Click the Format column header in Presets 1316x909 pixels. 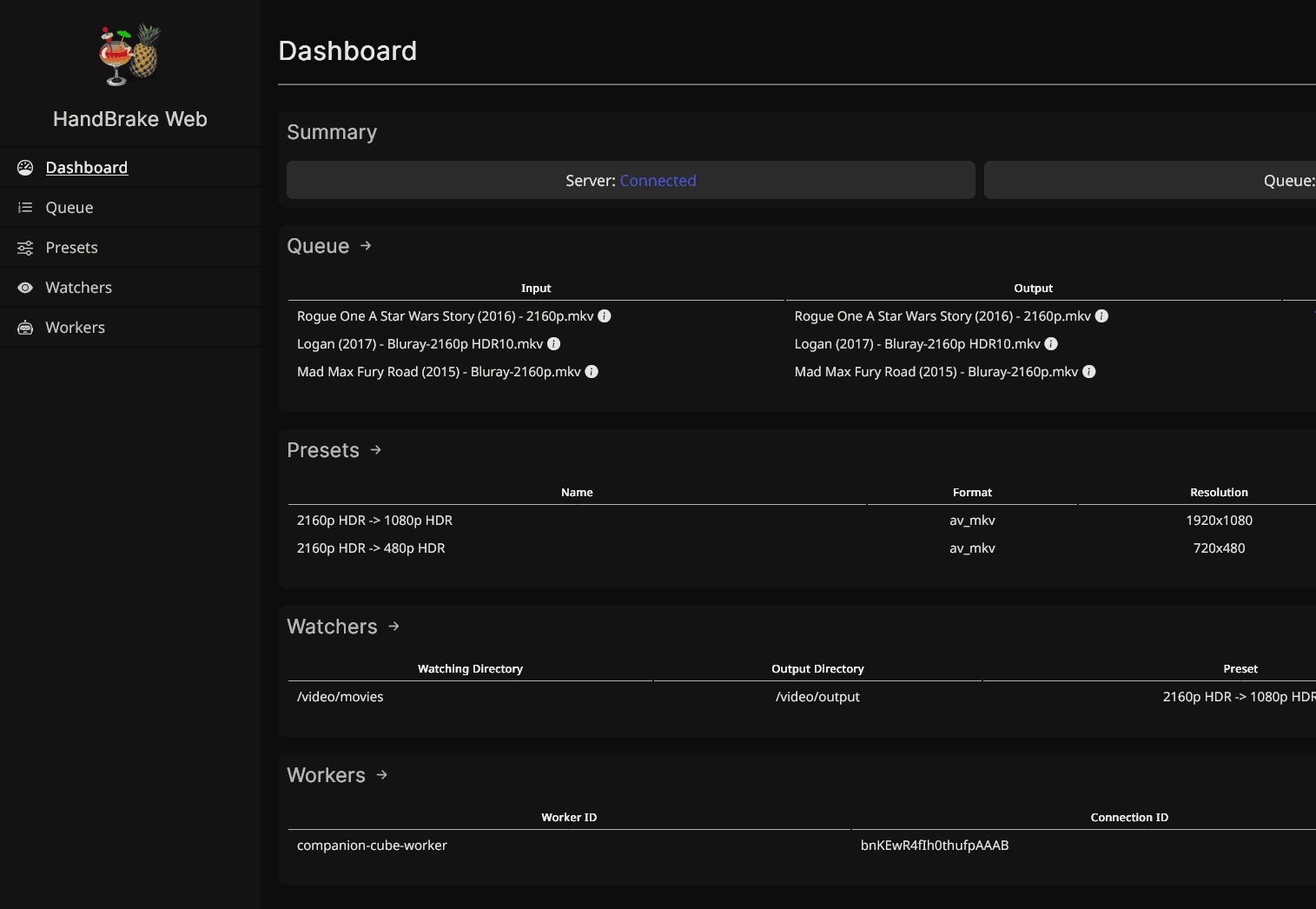(x=972, y=493)
